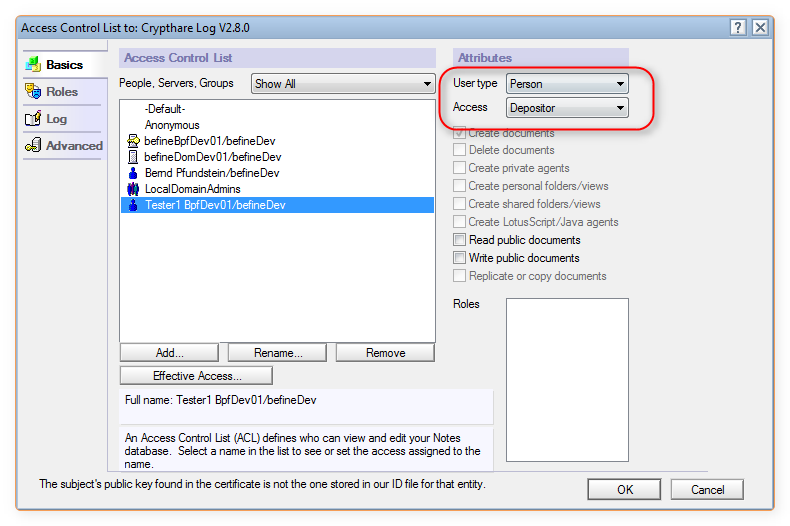Click the Bernd Pfundstein person icon
The width and height of the screenshot is (790, 526).
click(x=133, y=173)
